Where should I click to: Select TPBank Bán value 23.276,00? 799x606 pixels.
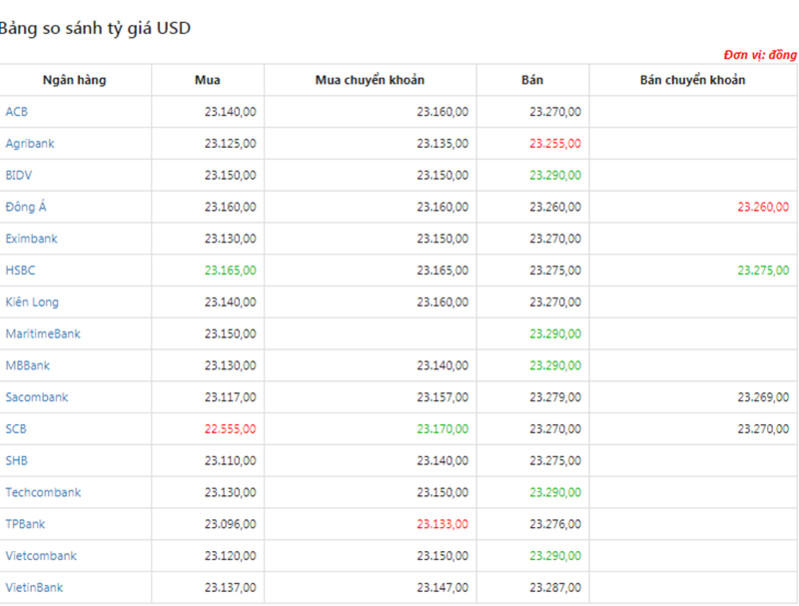pyautogui.click(x=555, y=523)
